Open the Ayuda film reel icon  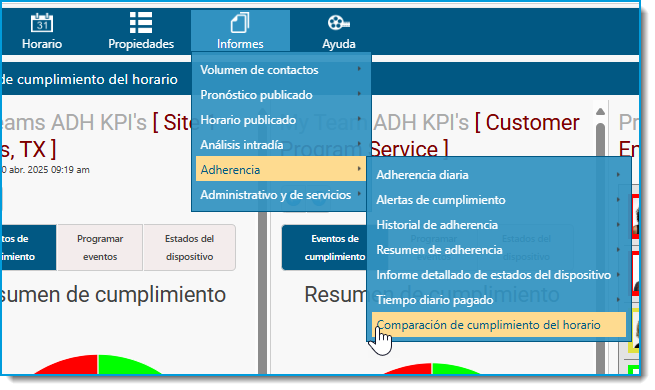[x=338, y=23]
